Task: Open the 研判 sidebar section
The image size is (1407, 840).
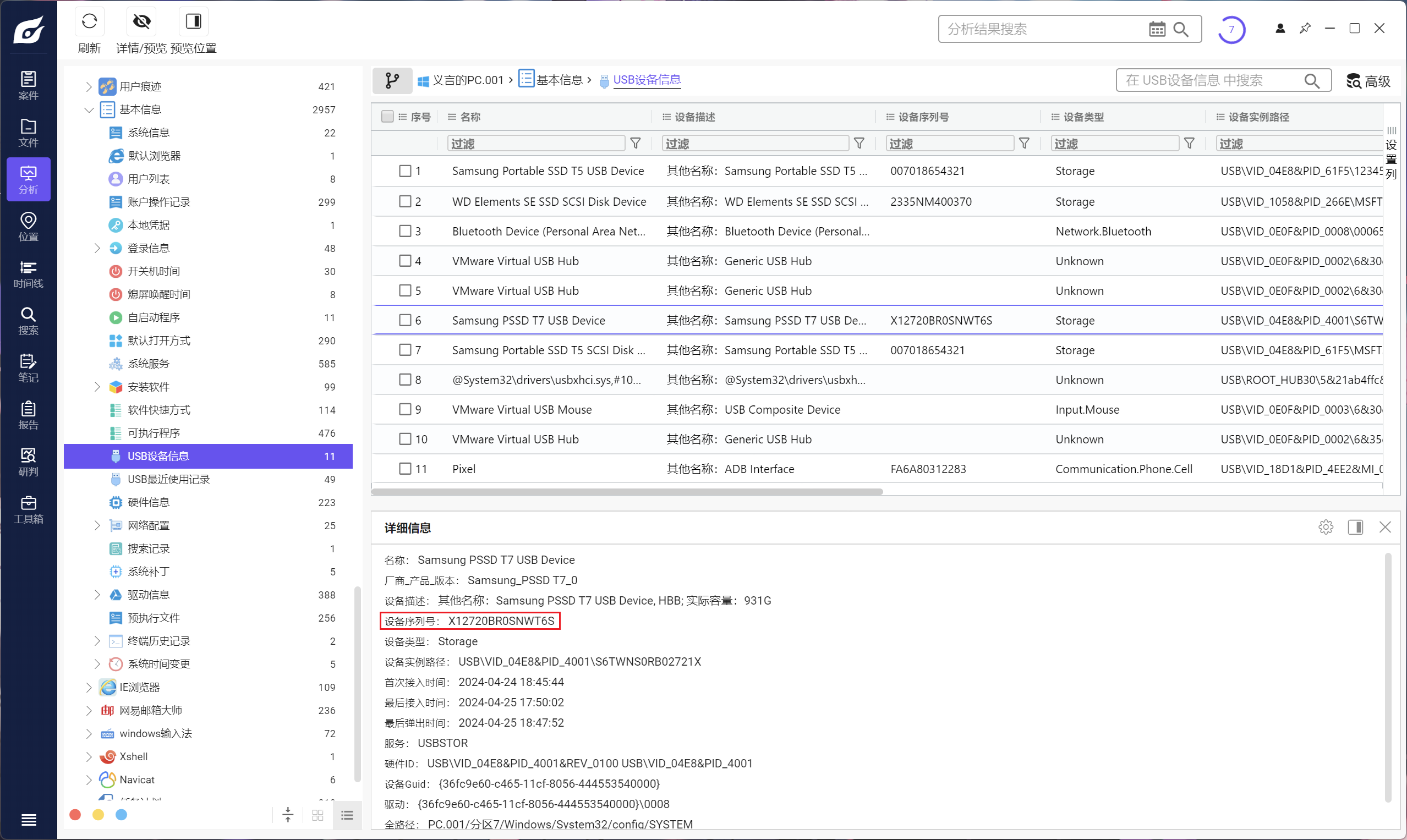Action: [x=28, y=462]
